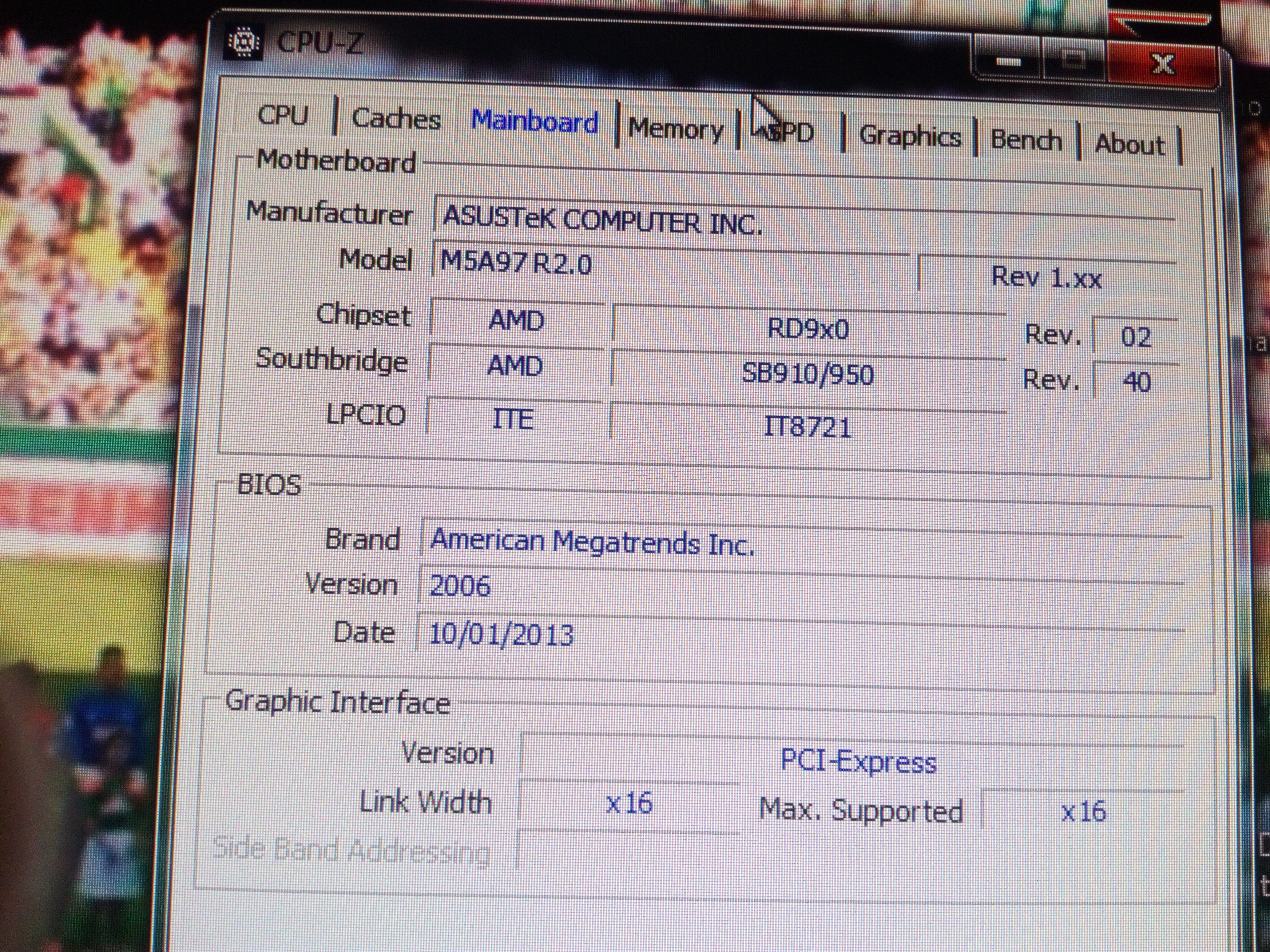Open the Bench tab

click(x=1026, y=140)
